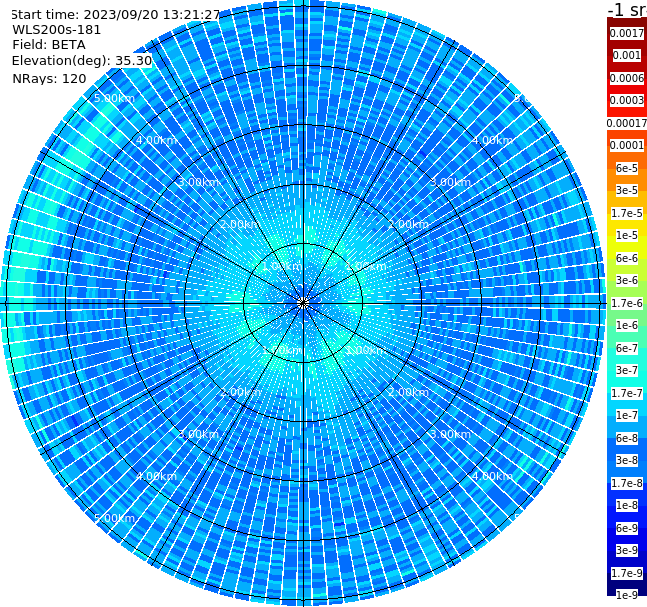647x607 pixels.
Task: Click the 6e-5 colorbar label
Action: click(x=627, y=168)
